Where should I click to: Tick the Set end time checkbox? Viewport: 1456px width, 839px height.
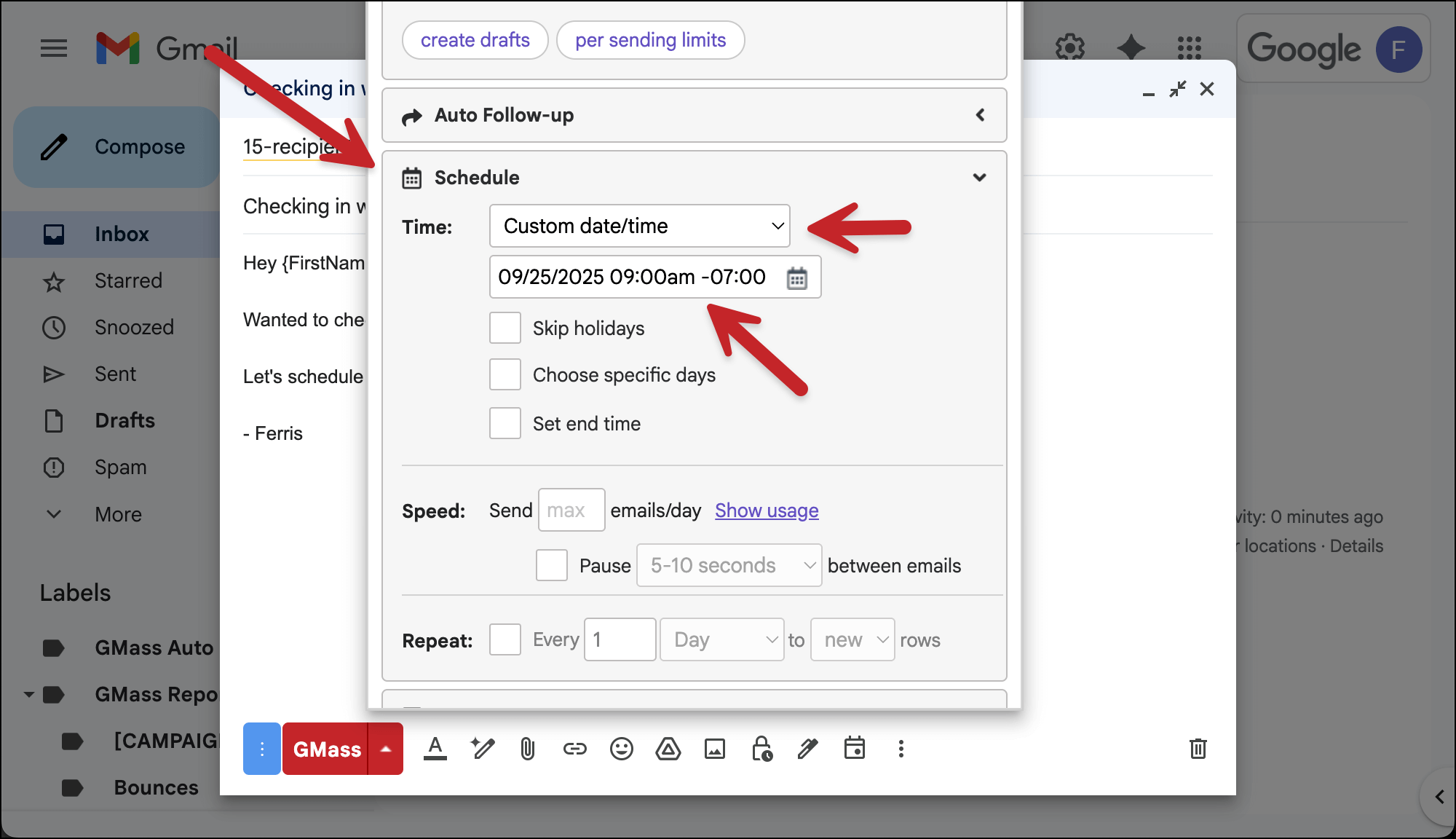click(505, 424)
